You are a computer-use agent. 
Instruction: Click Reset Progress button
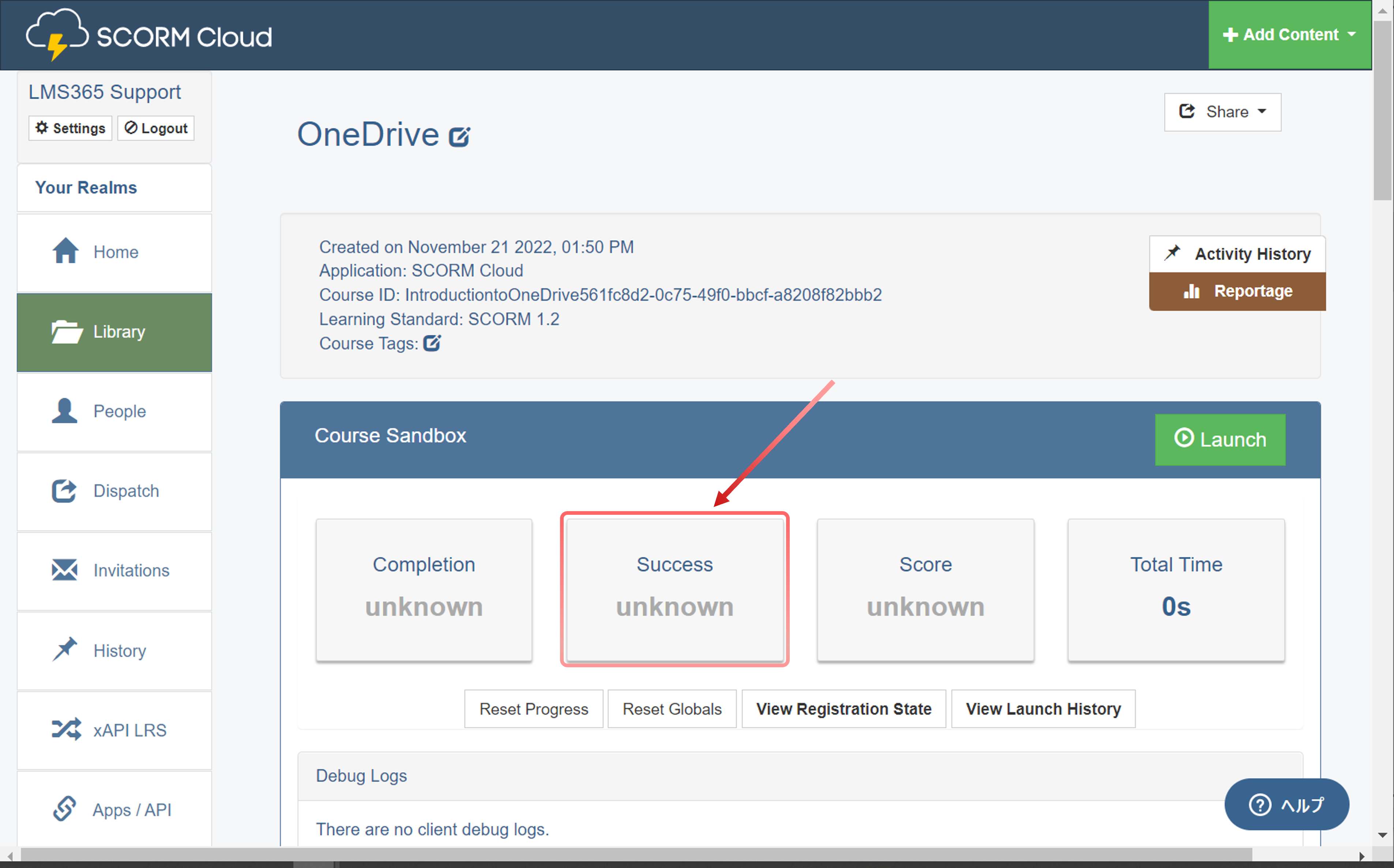click(533, 709)
